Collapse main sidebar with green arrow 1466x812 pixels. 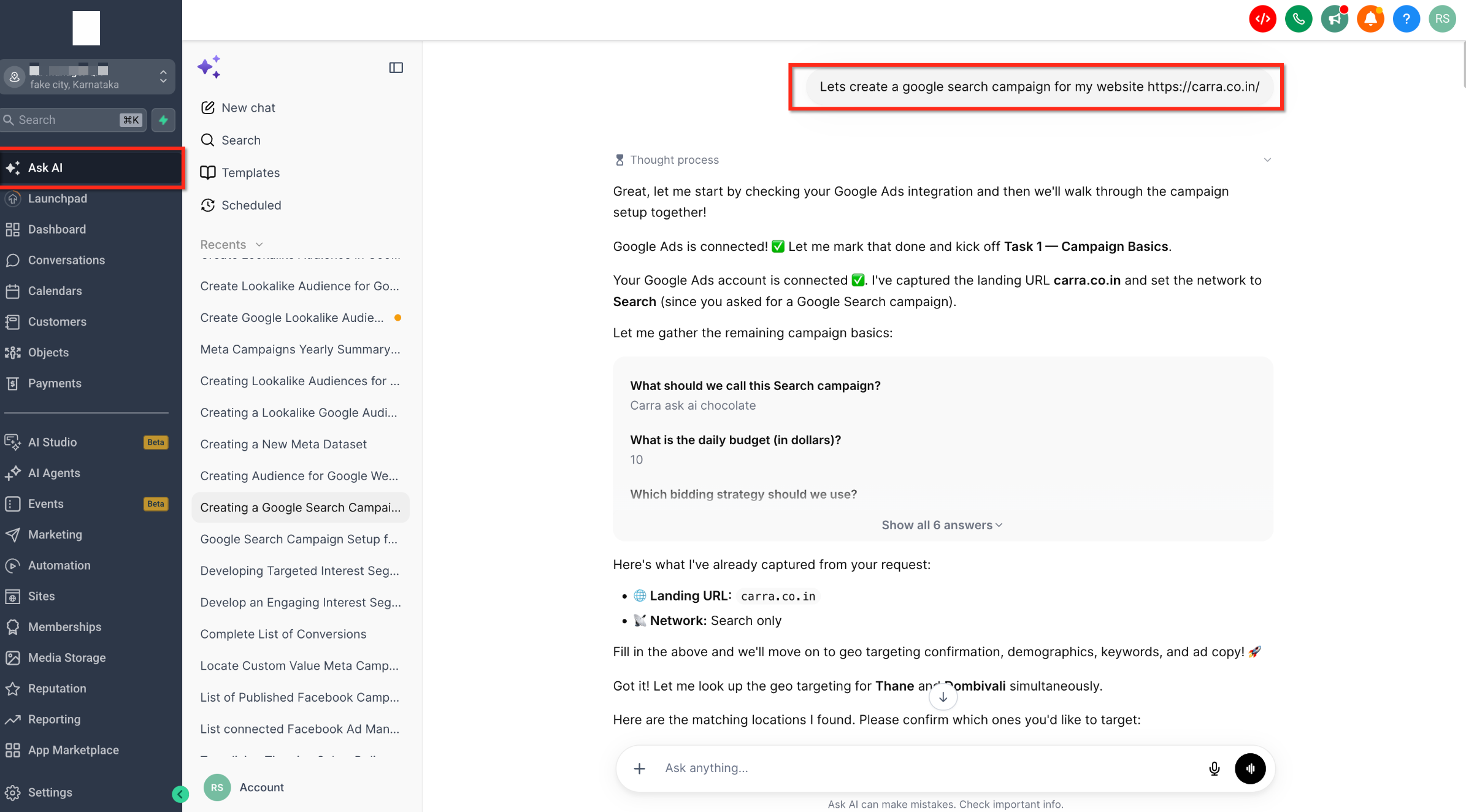[180, 795]
